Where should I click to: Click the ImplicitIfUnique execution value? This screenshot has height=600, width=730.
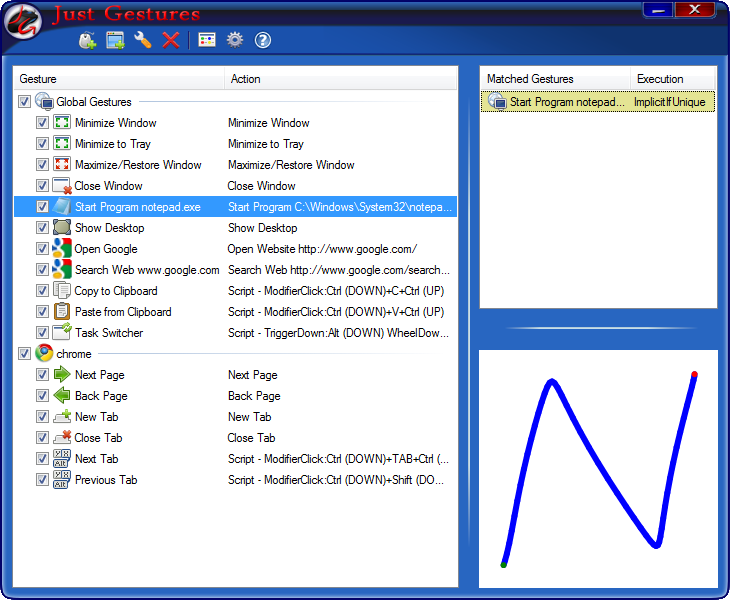[669, 102]
